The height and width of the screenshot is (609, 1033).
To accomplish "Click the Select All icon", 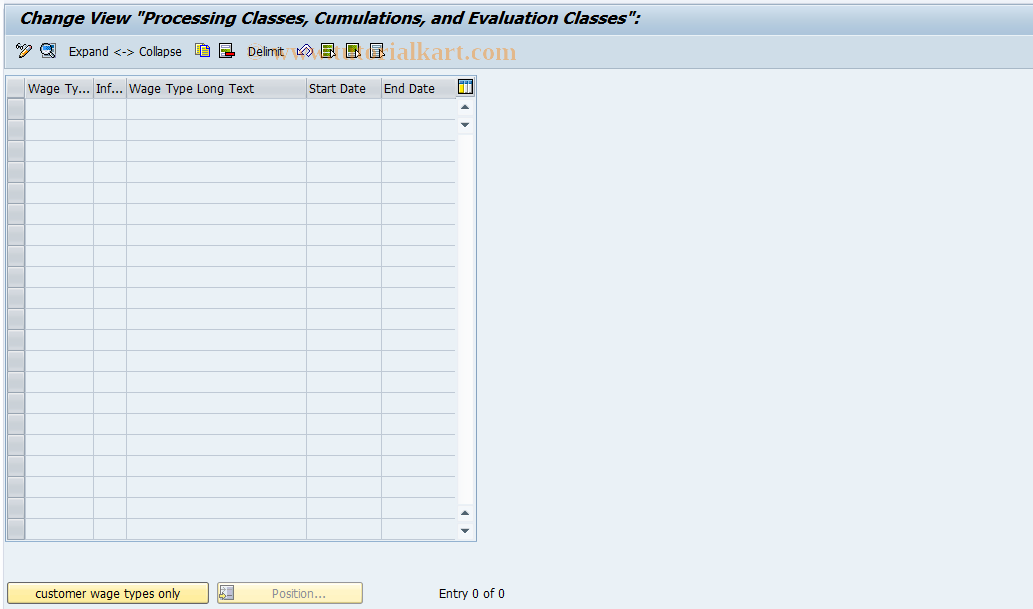I will (328, 51).
